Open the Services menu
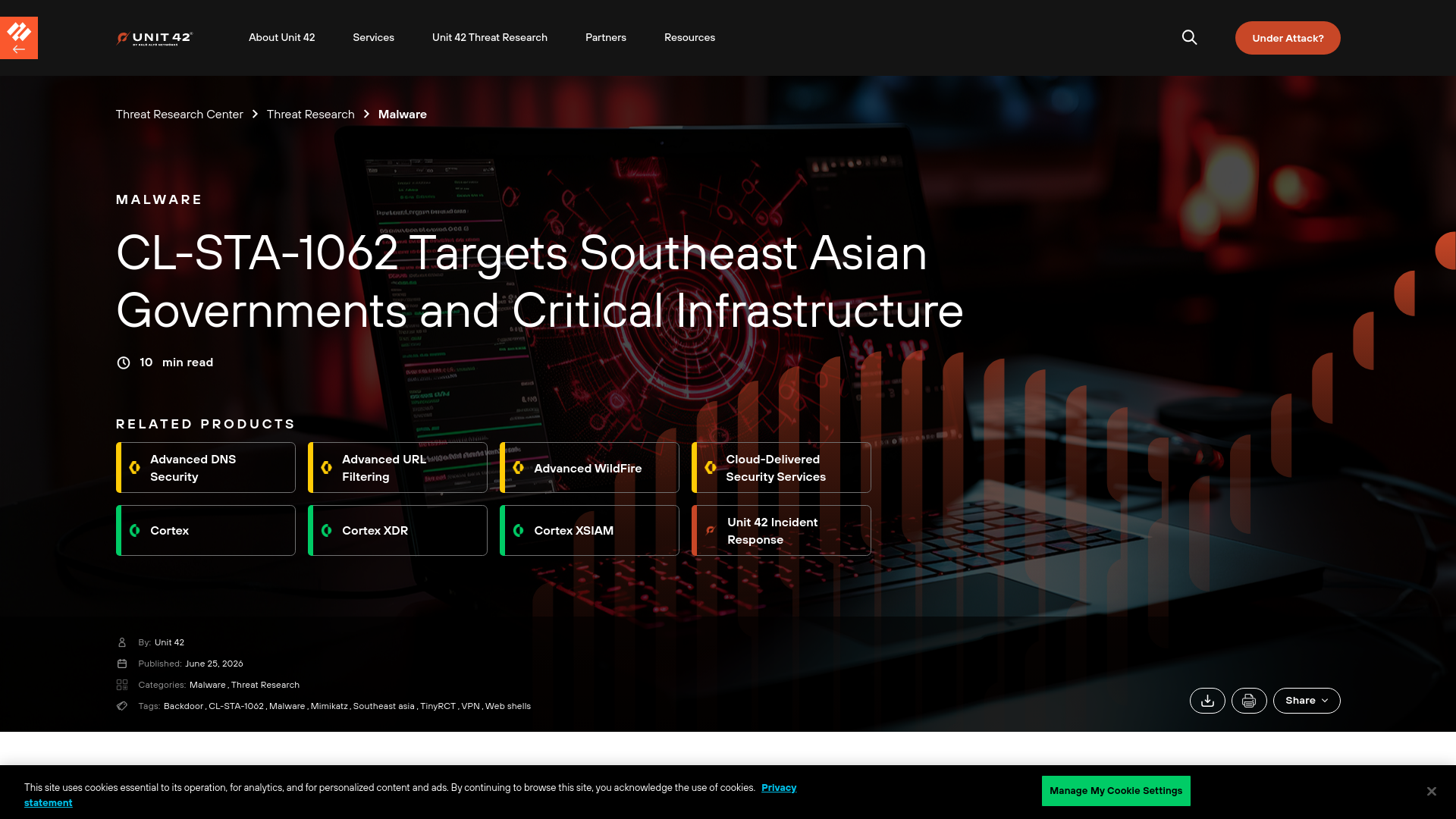The width and height of the screenshot is (1456, 819). [x=373, y=37]
